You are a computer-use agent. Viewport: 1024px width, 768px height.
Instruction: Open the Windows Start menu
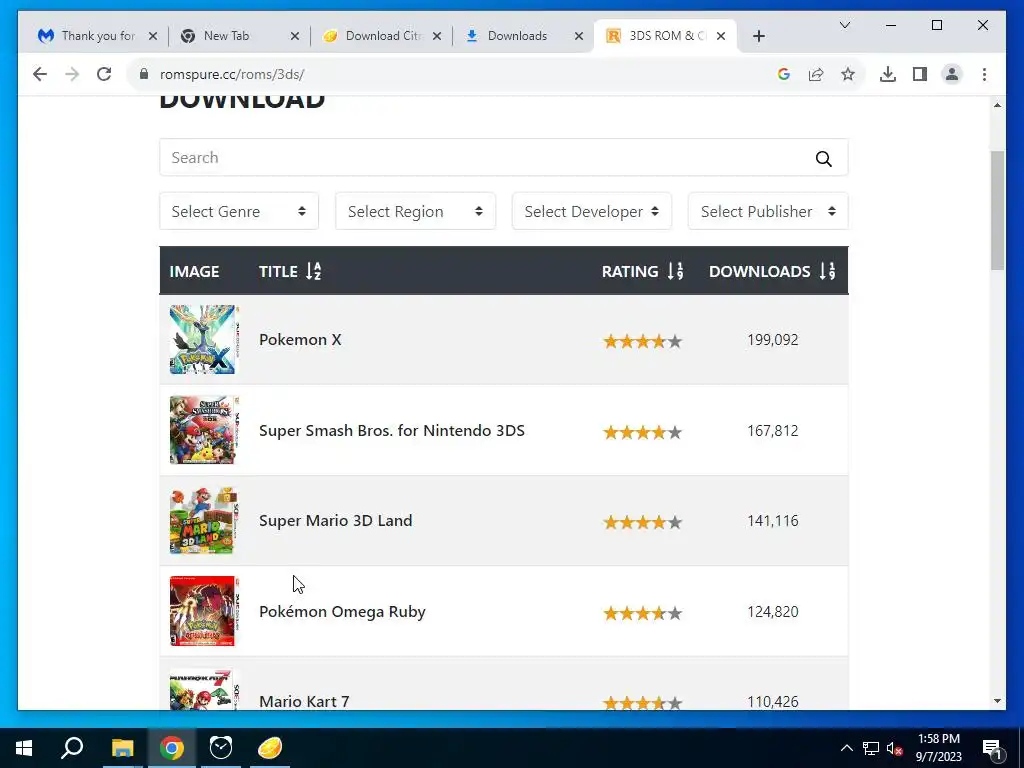click(x=24, y=748)
